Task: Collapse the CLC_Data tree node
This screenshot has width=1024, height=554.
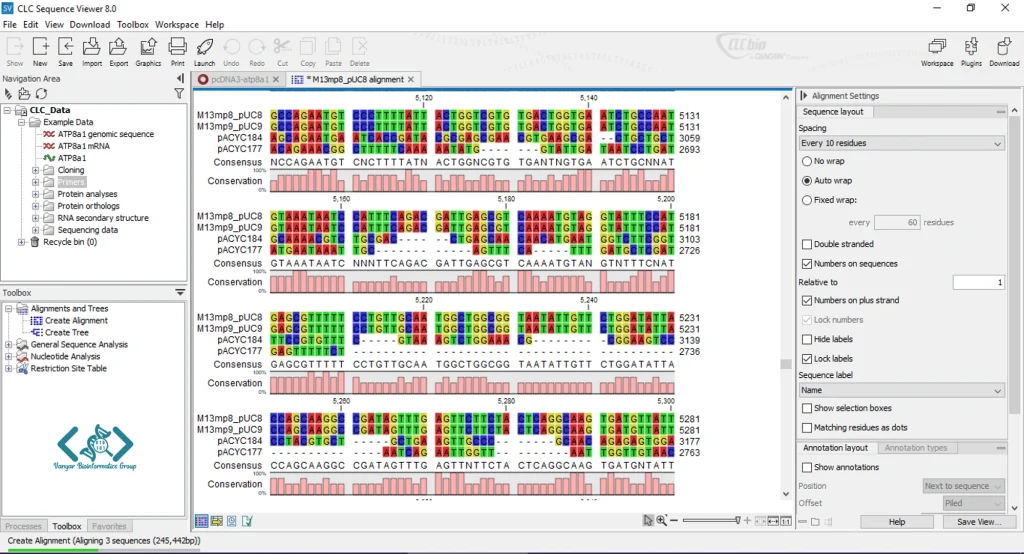Action: pos(8,110)
